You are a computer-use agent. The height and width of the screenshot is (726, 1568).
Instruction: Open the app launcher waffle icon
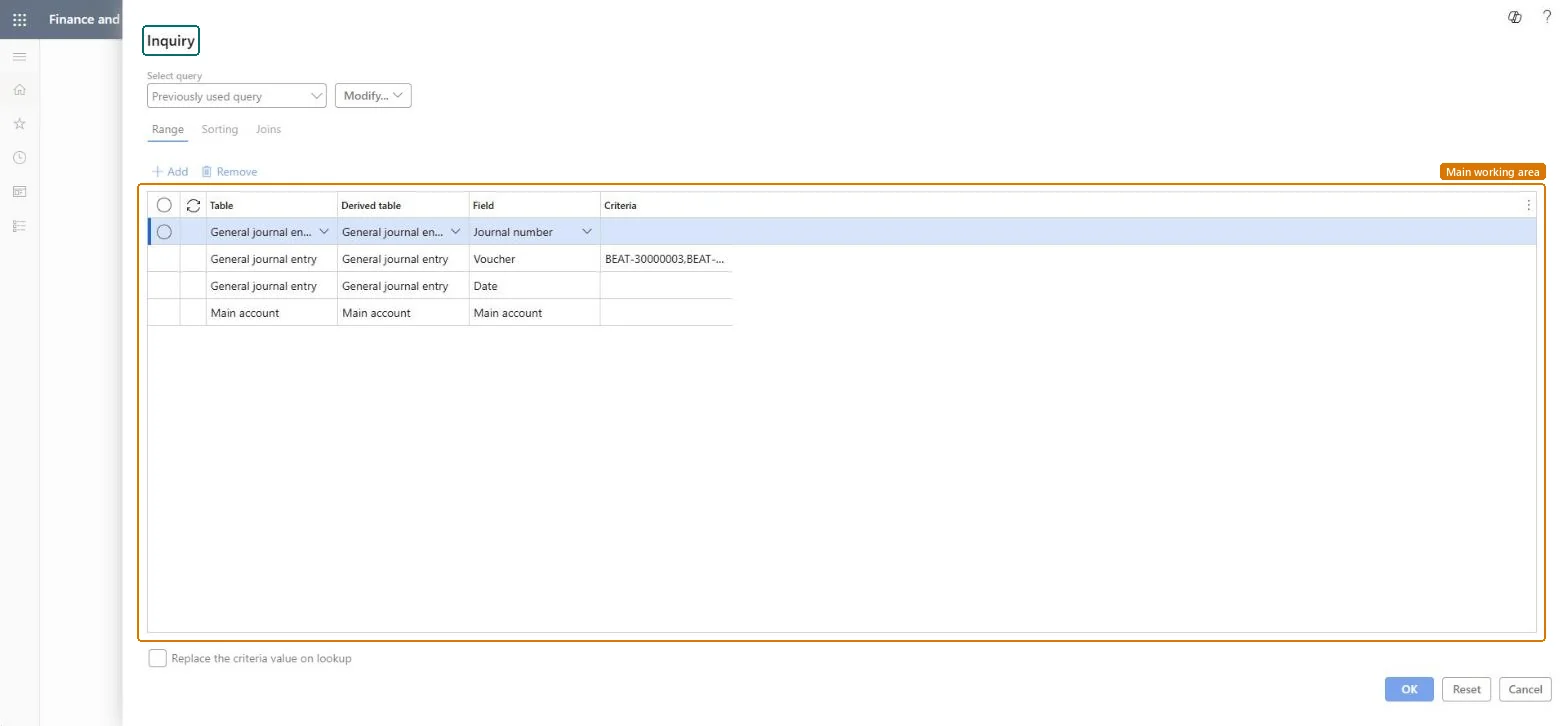(19, 19)
